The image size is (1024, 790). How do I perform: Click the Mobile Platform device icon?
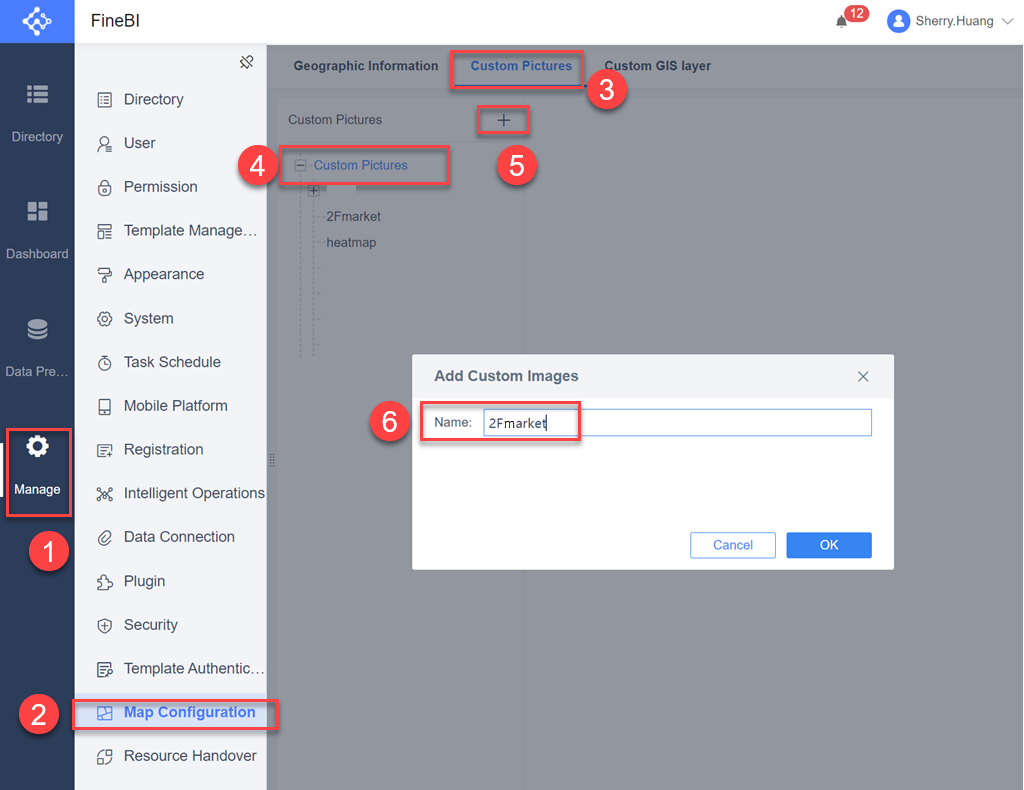tap(104, 407)
